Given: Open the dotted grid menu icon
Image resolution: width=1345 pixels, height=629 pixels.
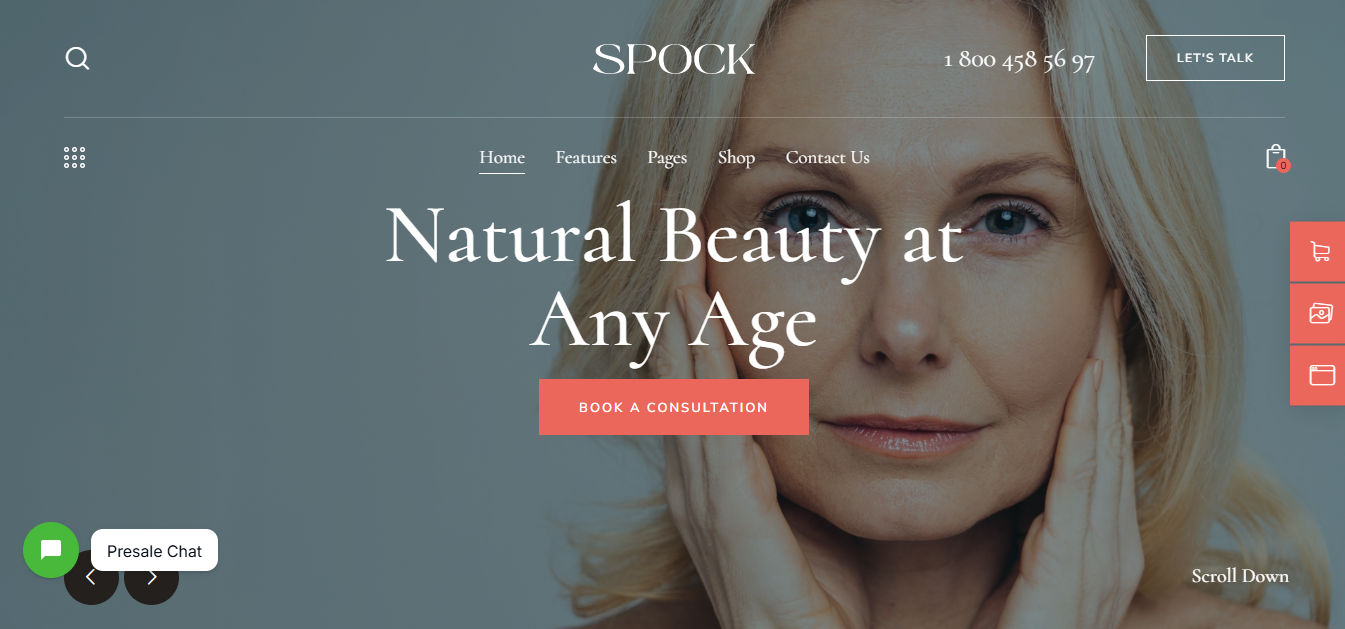Looking at the screenshot, I should tap(75, 157).
